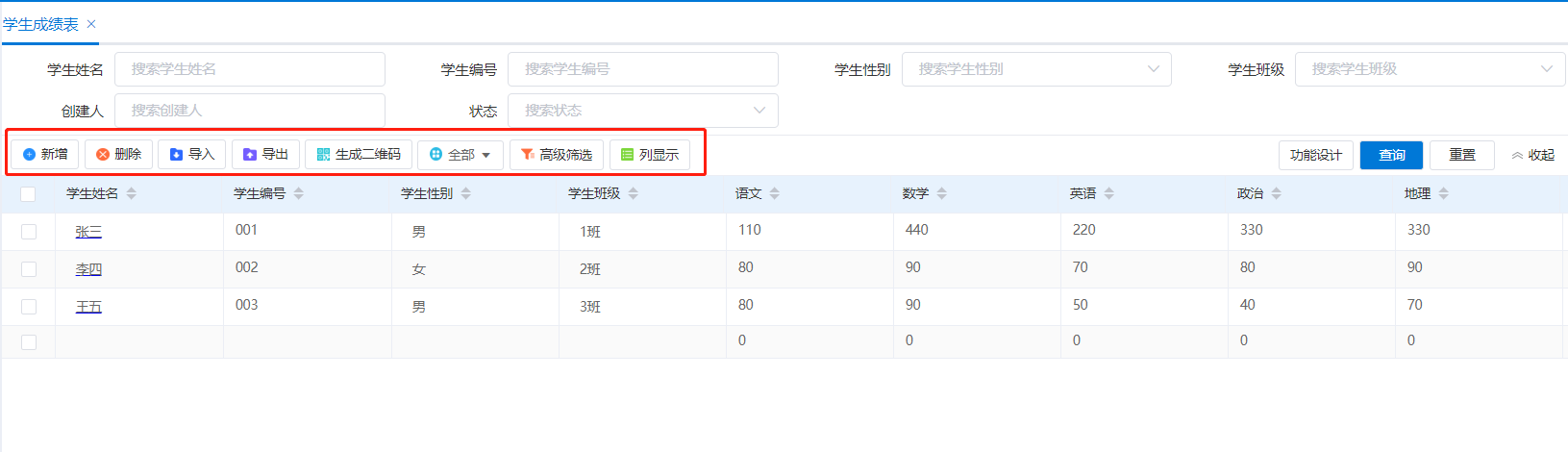
Task: Click the class cell 2班
Action: (x=590, y=269)
